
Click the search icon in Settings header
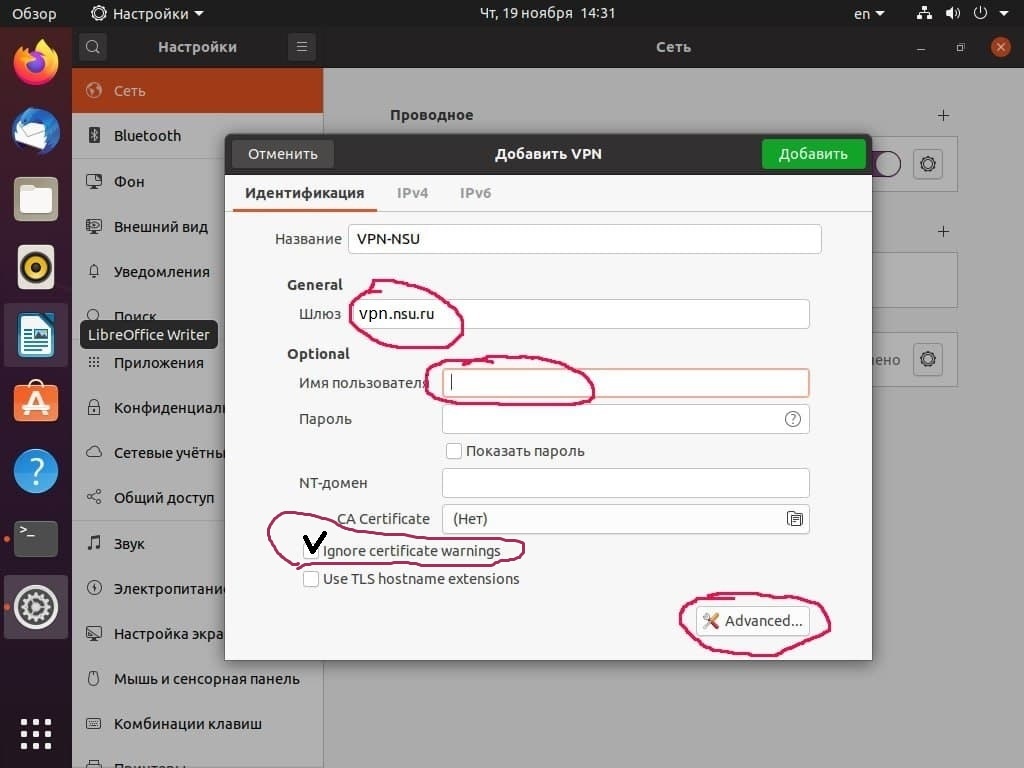coord(93,47)
